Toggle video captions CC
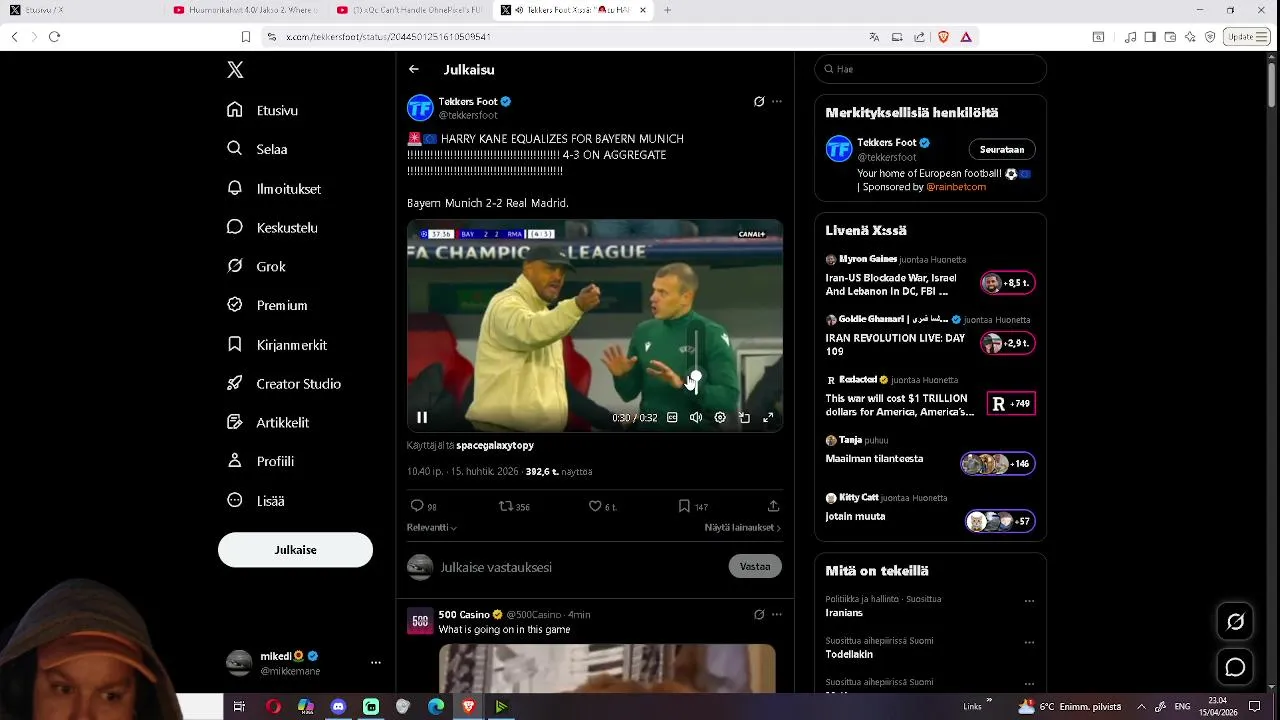The image size is (1280, 720). tap(672, 417)
